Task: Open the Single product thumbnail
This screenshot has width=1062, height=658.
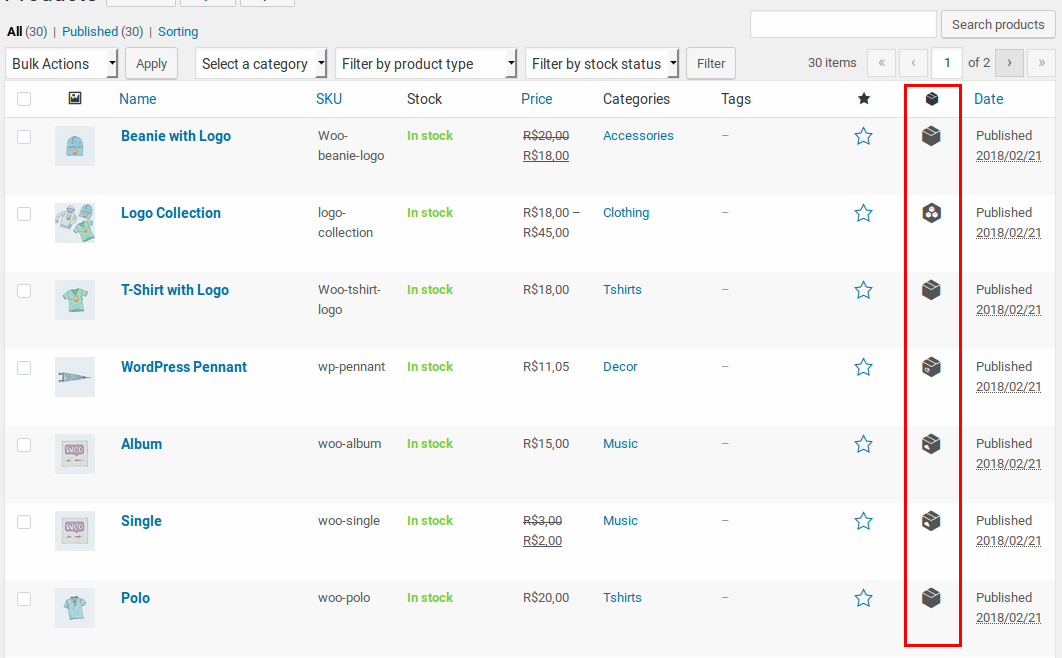Action: click(75, 531)
